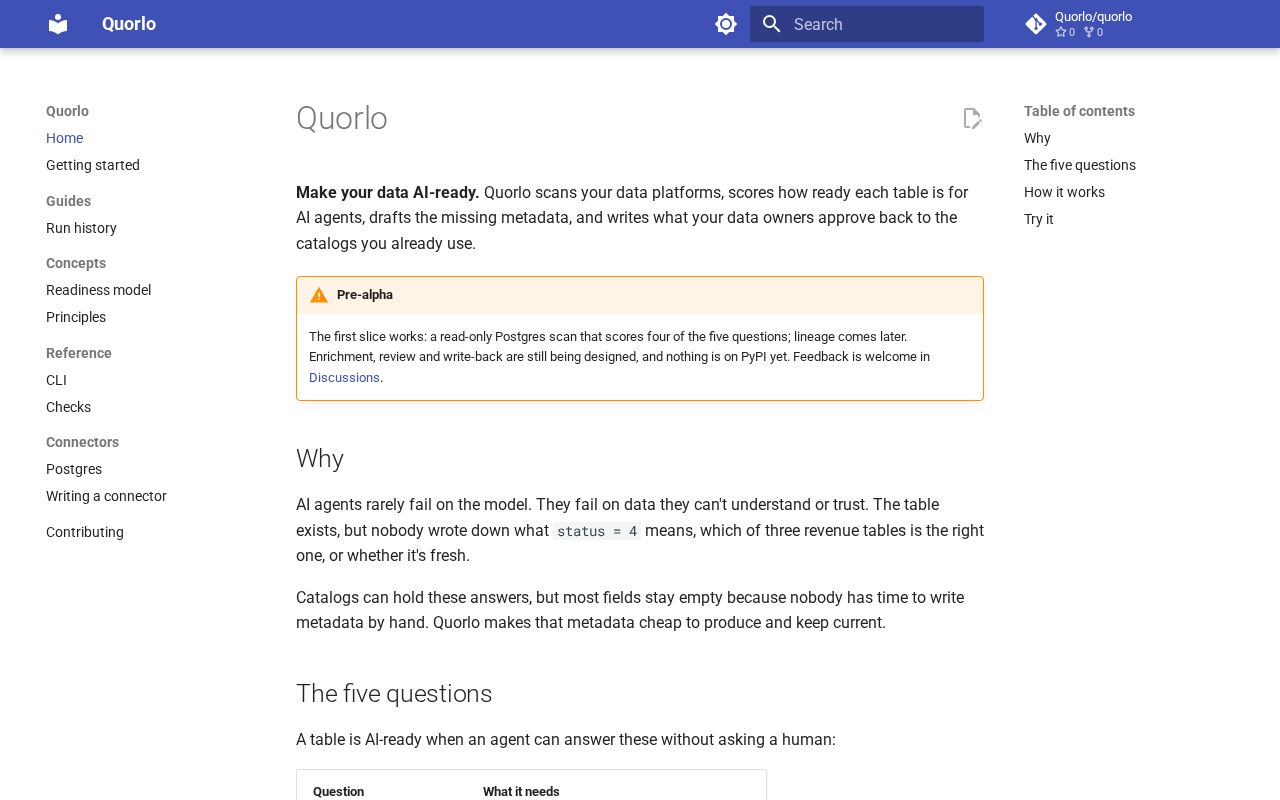The image size is (1280, 800).
Task: Click the search magnifier icon
Action: (x=771, y=24)
